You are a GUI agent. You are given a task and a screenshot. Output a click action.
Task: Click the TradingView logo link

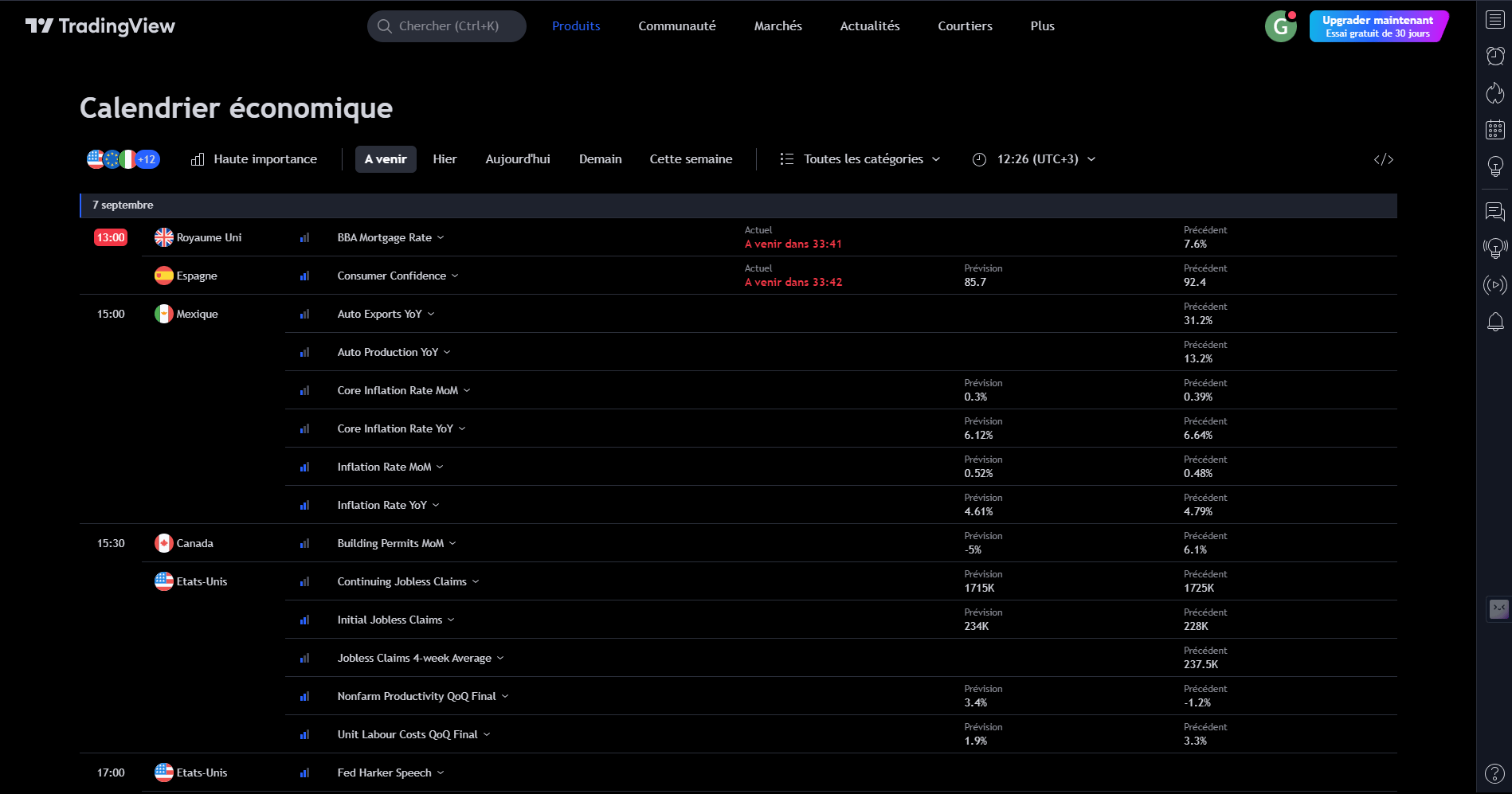click(x=100, y=26)
